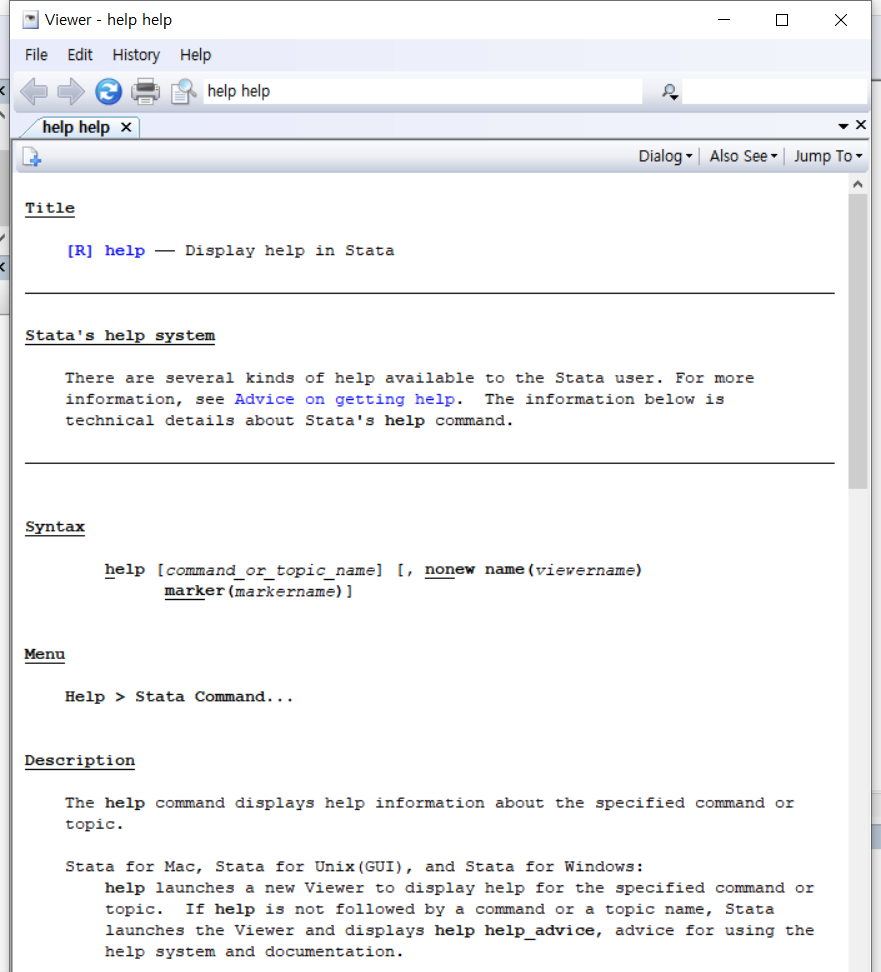Close the Viewer window

point(841,20)
